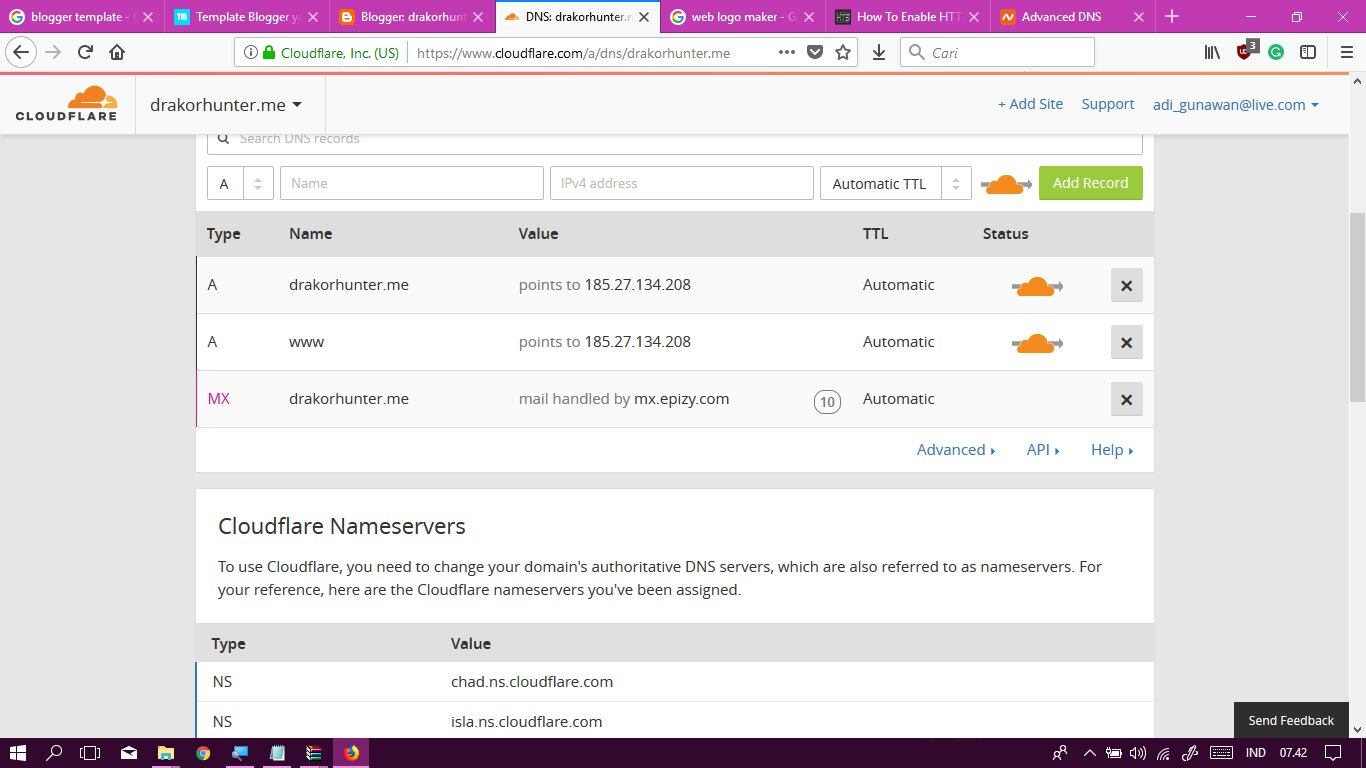Screen dimensions: 1366x768
Task: Click the page vertical scrollbar
Action: click(1357, 307)
